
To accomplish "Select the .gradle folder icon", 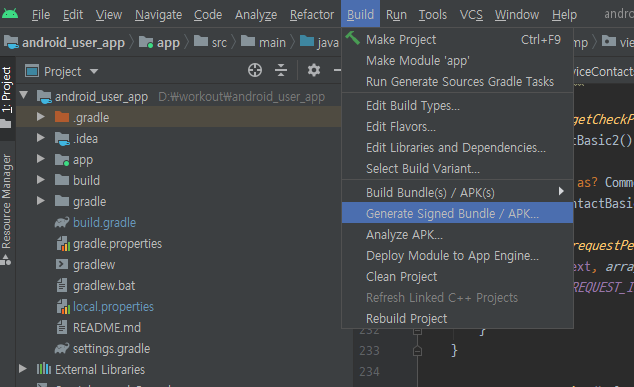I will click(62, 117).
